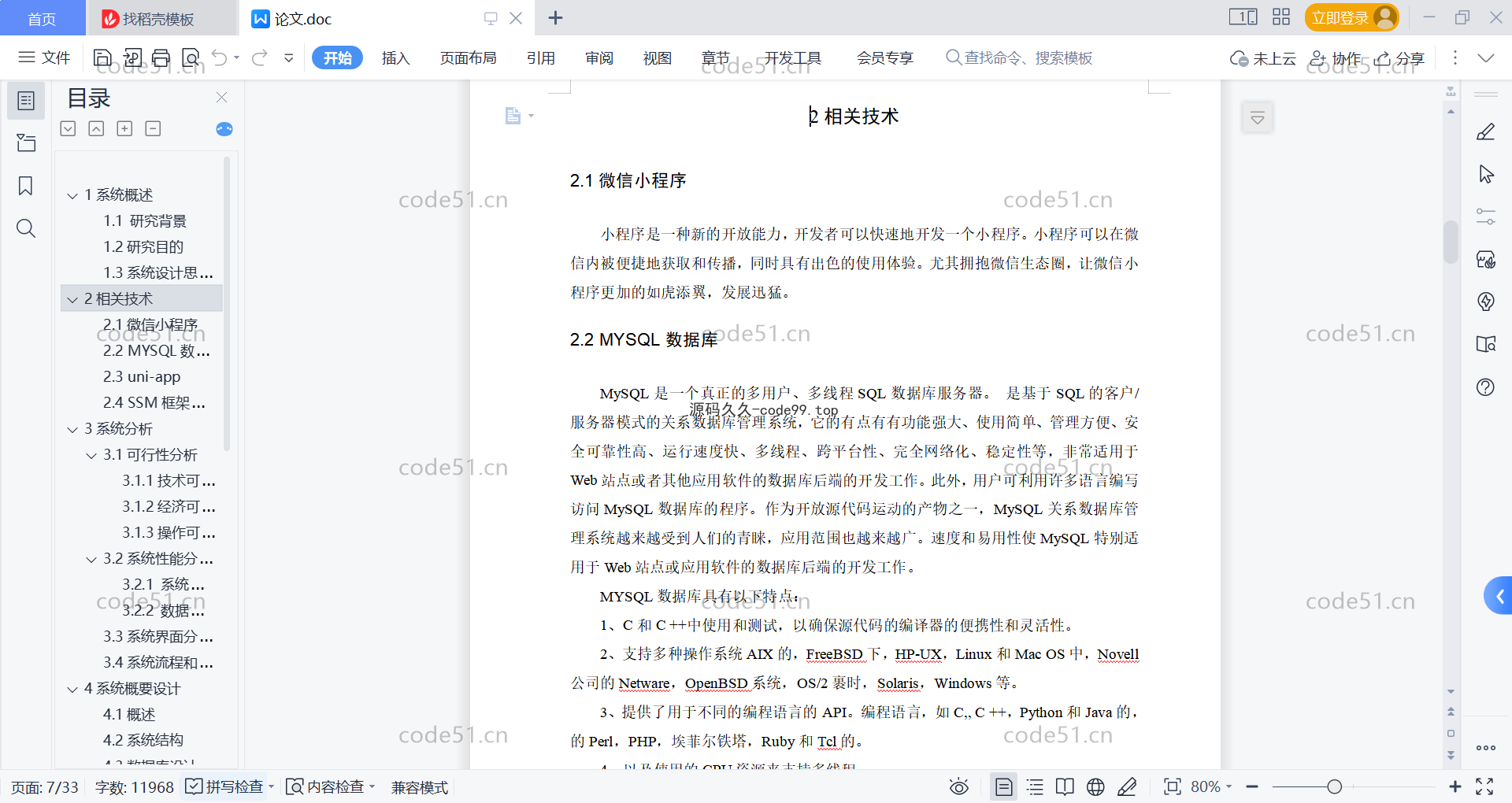The width and height of the screenshot is (1512, 803).
Task: Collapse all outline levels icon
Action: pos(96,128)
